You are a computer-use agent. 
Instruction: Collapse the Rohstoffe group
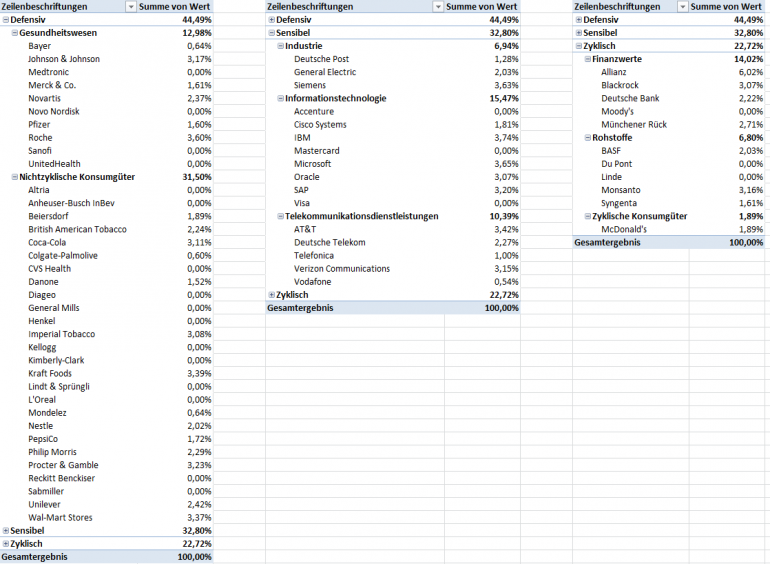587,138
